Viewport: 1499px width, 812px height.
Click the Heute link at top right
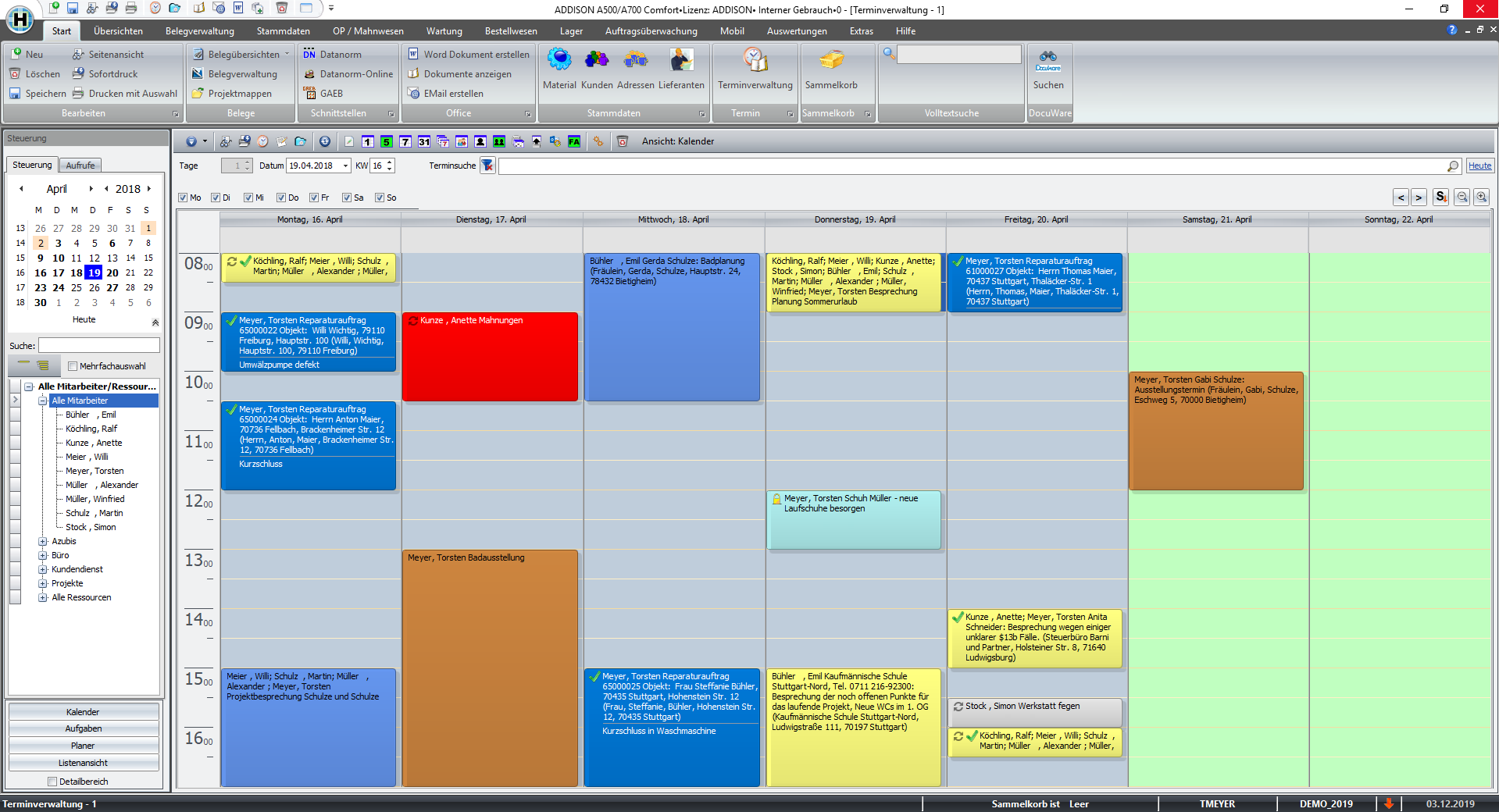(x=1479, y=166)
